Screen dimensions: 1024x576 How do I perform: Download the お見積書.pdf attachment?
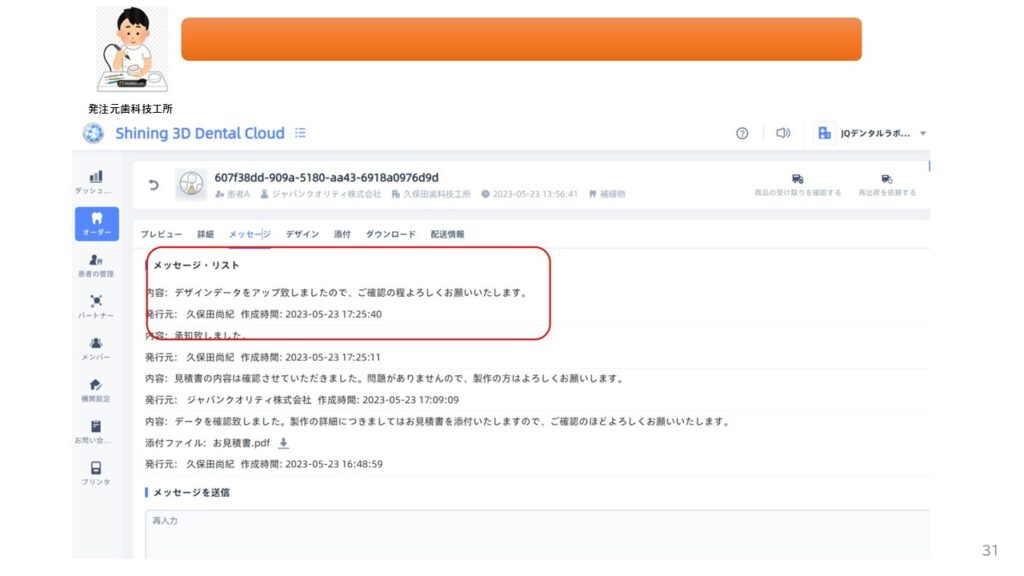pos(283,443)
